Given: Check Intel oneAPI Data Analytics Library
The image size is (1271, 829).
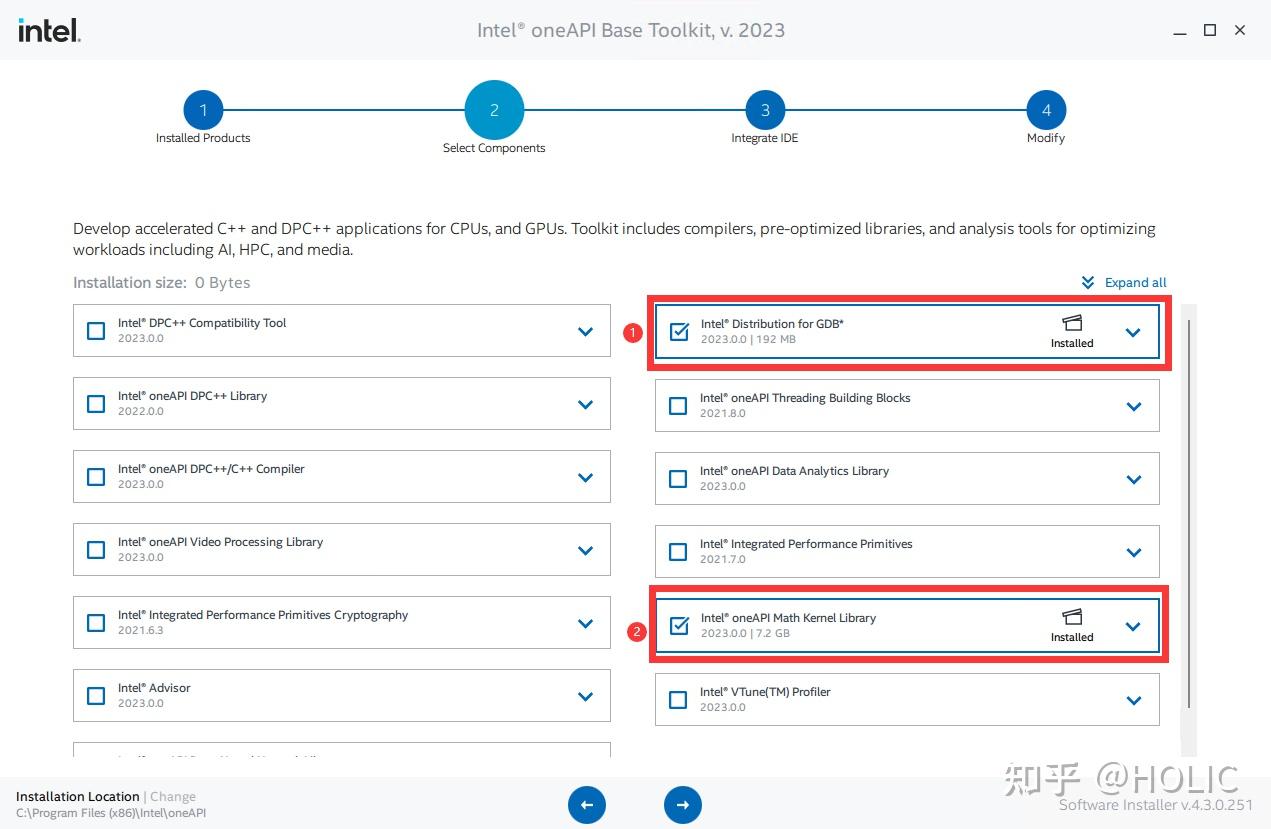Looking at the screenshot, I should (678, 479).
